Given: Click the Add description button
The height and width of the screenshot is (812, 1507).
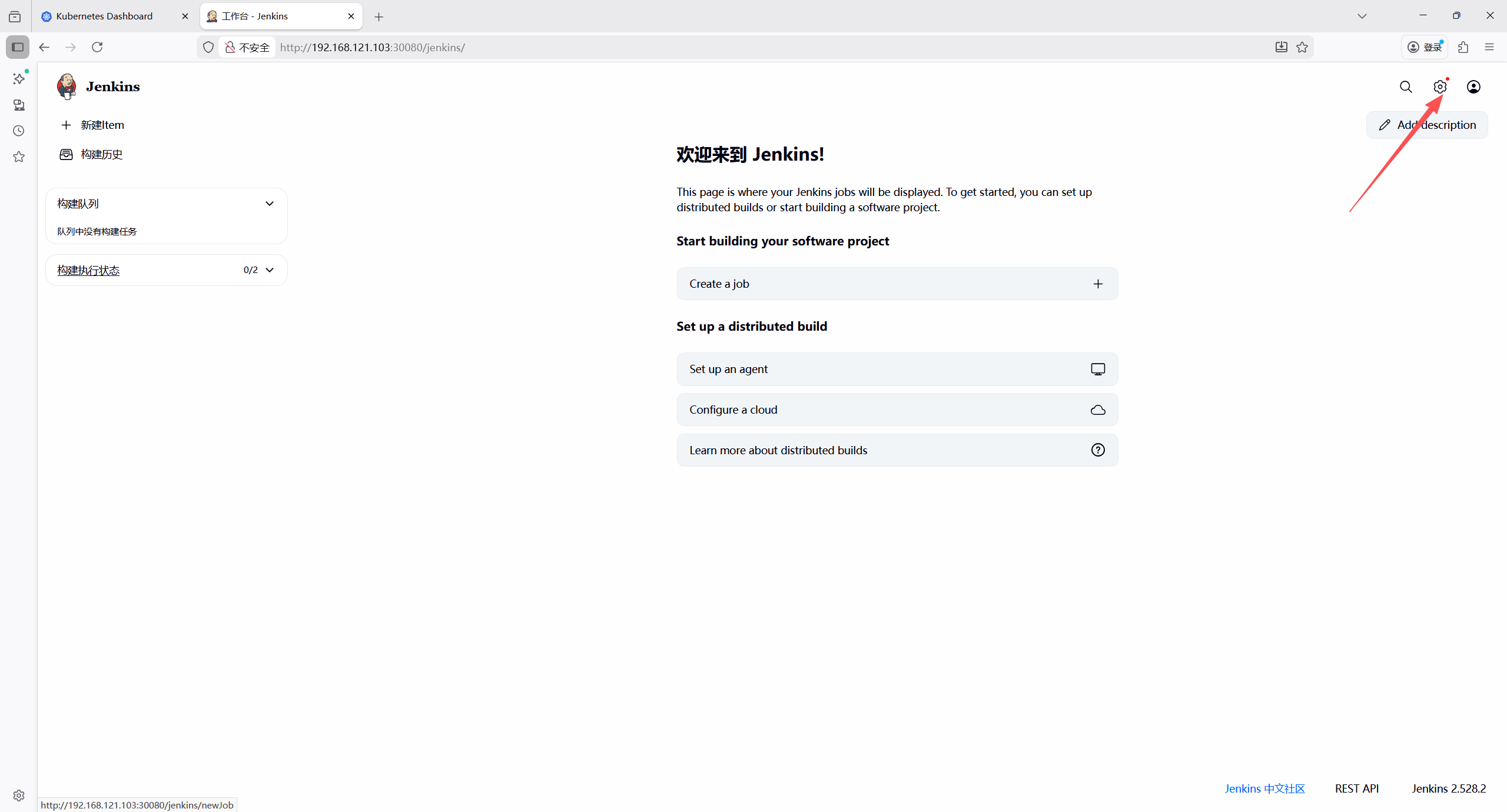Looking at the screenshot, I should point(1427,125).
